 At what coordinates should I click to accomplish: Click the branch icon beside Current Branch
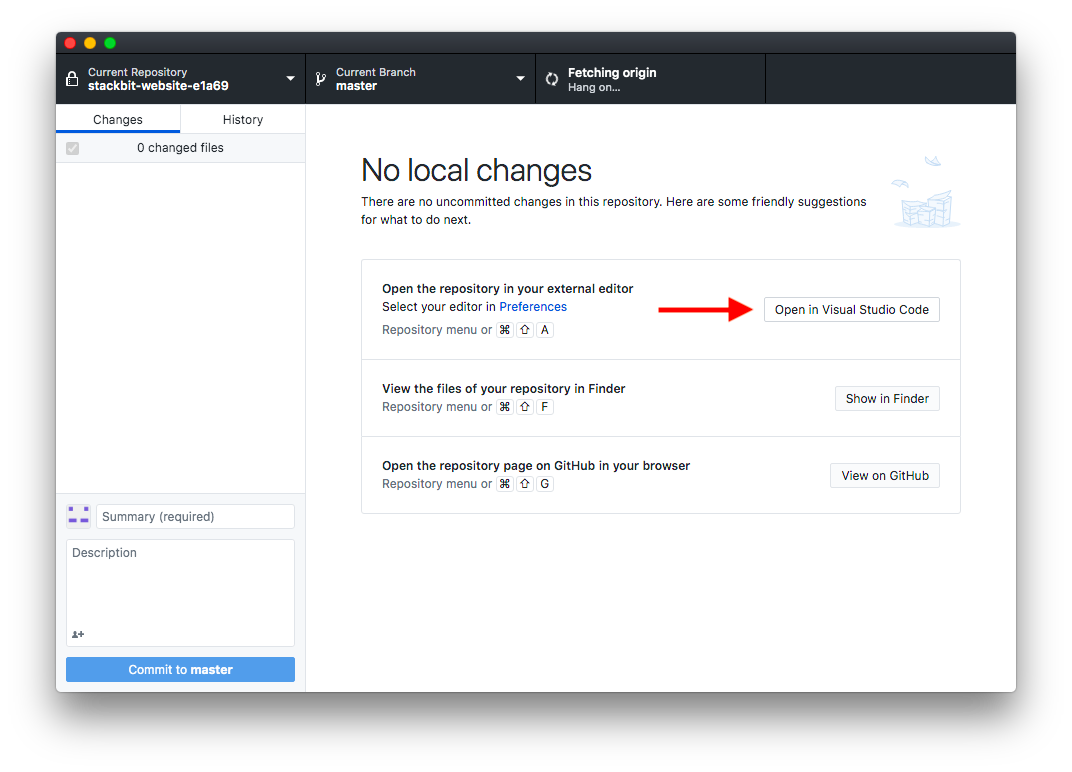pos(320,79)
